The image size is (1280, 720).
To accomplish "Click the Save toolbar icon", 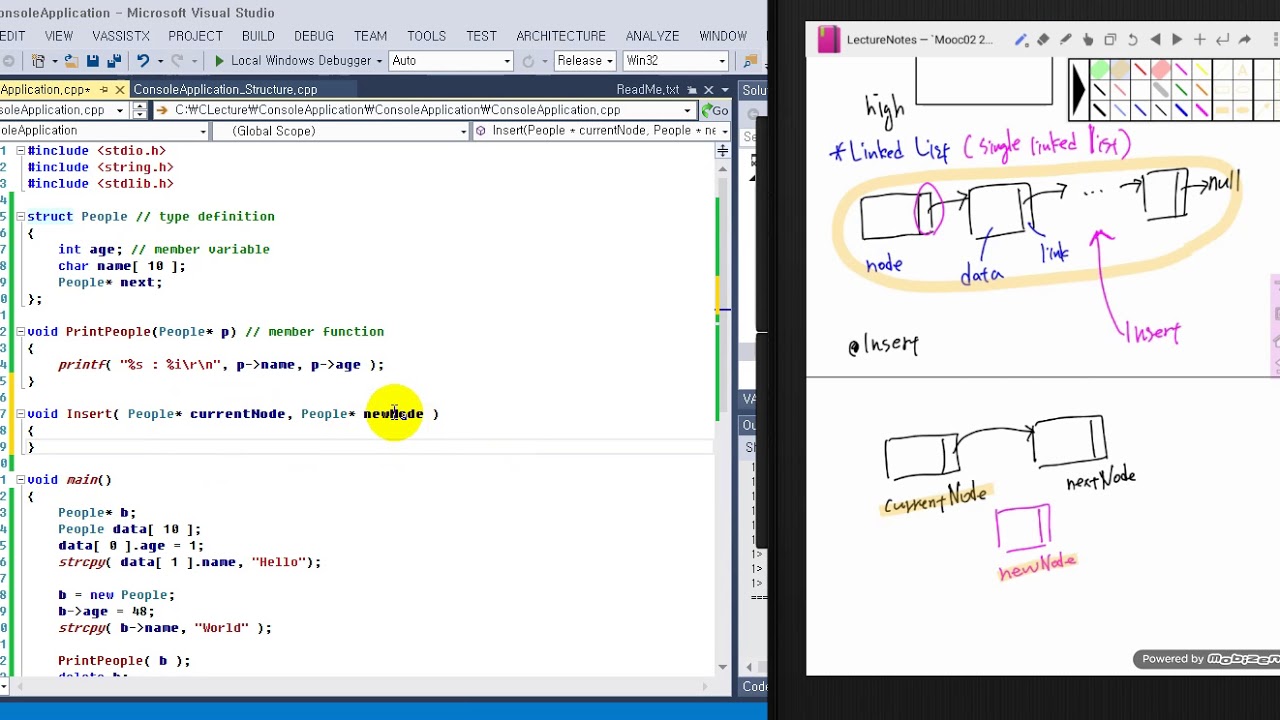I will [x=92, y=61].
